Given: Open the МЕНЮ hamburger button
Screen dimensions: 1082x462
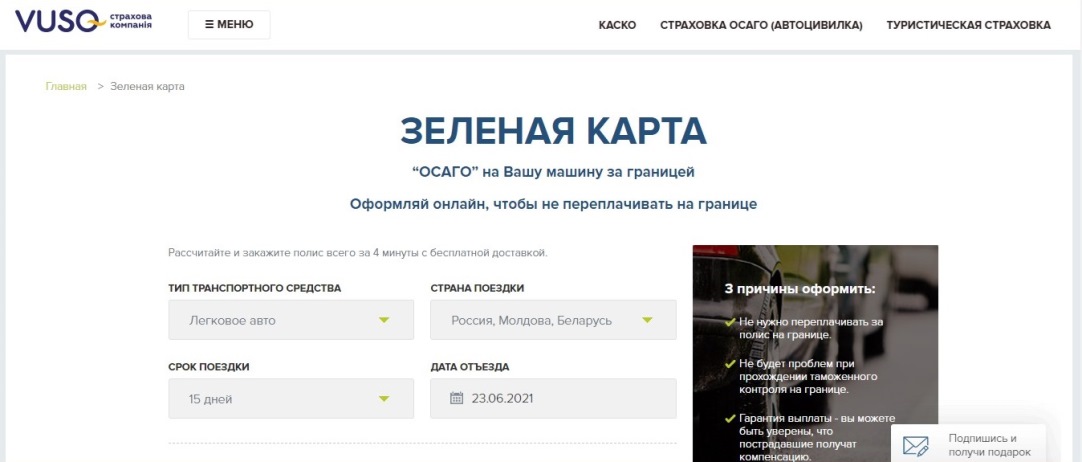Looking at the screenshot, I should (x=229, y=25).
